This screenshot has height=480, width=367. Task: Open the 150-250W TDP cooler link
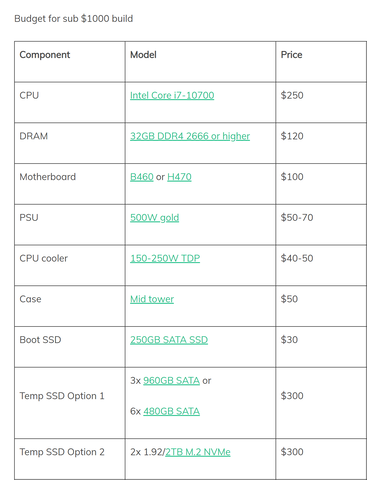[165, 258]
